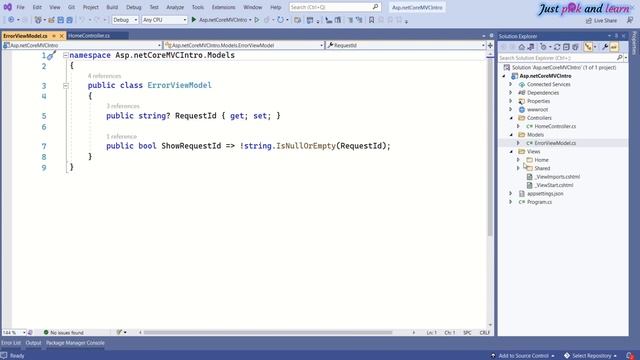
Task: Click the Hot Reload refresh icon
Action: pyautogui.click(x=280, y=20)
